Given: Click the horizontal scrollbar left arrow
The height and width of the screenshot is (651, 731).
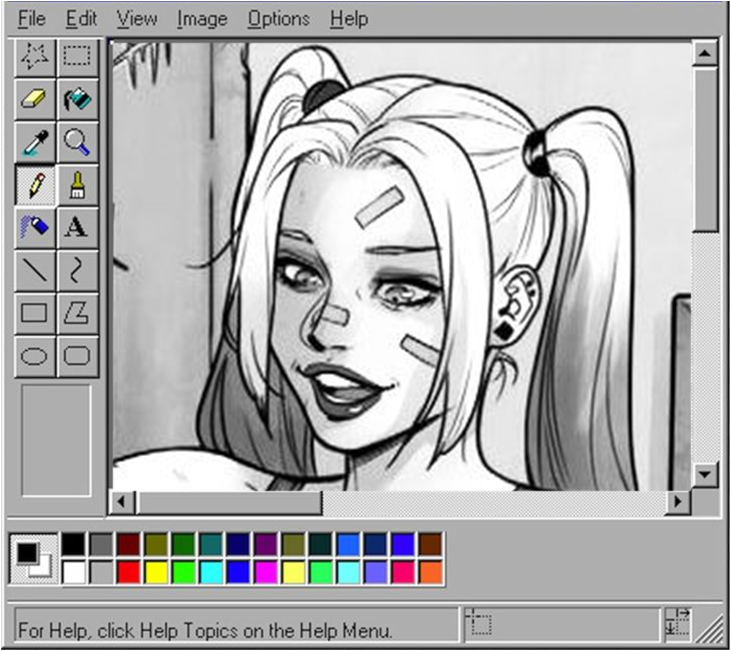Looking at the screenshot, I should click(122, 502).
